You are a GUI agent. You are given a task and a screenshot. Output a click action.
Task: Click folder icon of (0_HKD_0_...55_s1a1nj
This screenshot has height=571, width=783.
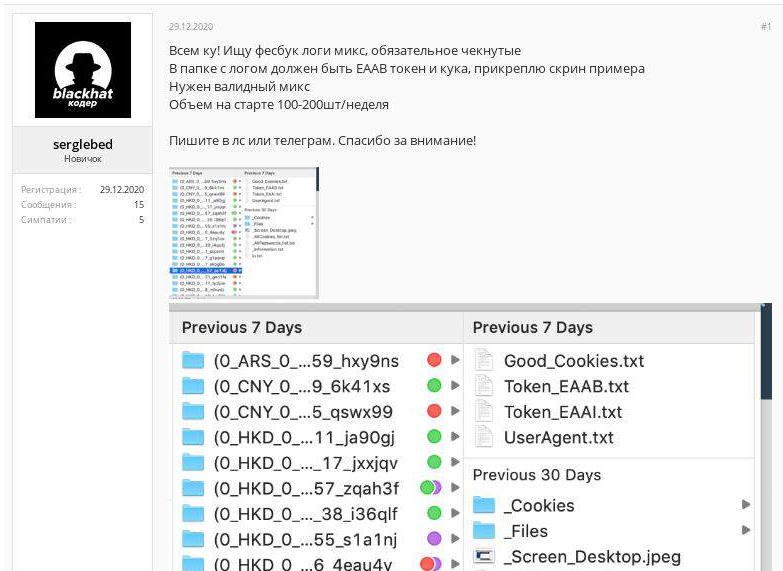pos(193,539)
